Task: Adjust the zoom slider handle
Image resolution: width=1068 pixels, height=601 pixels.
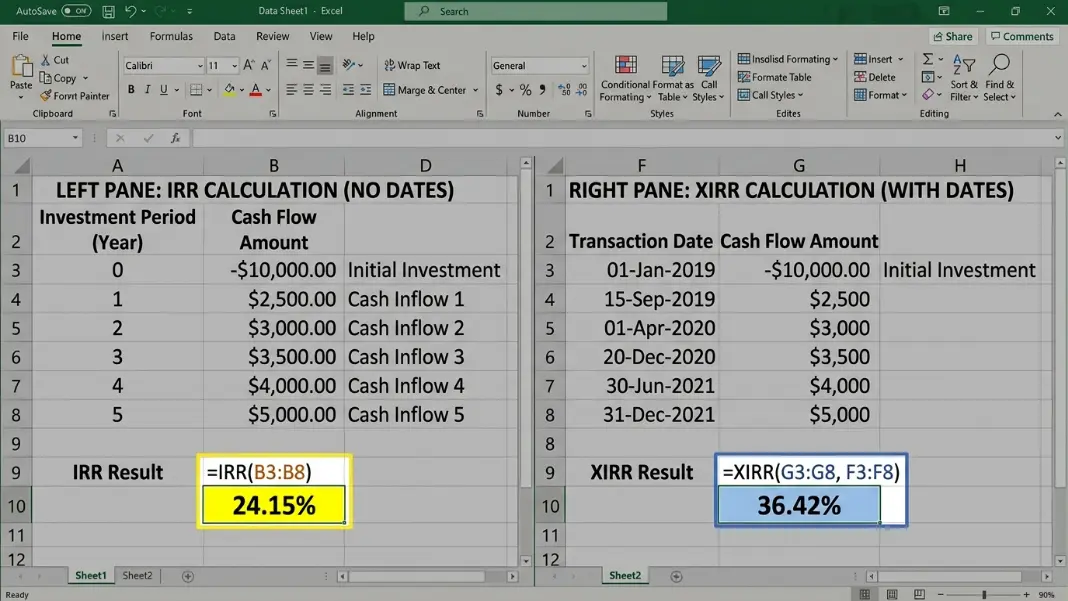Action: (x=984, y=595)
